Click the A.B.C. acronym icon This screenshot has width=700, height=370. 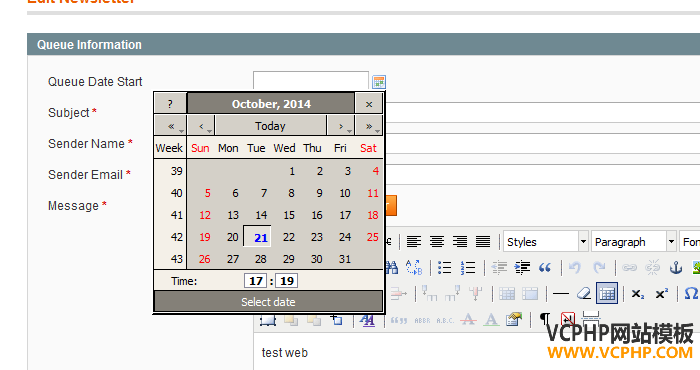point(445,320)
